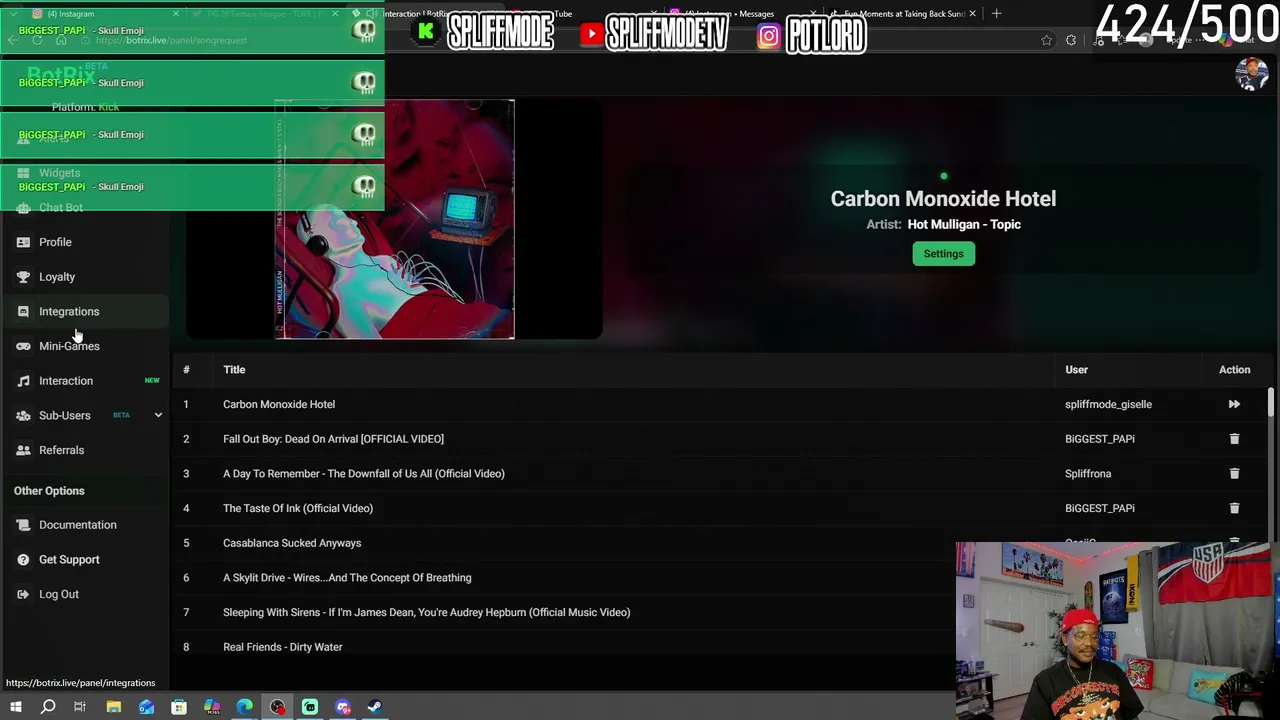
Task: Select A Day To Remember song title
Action: coord(364,474)
